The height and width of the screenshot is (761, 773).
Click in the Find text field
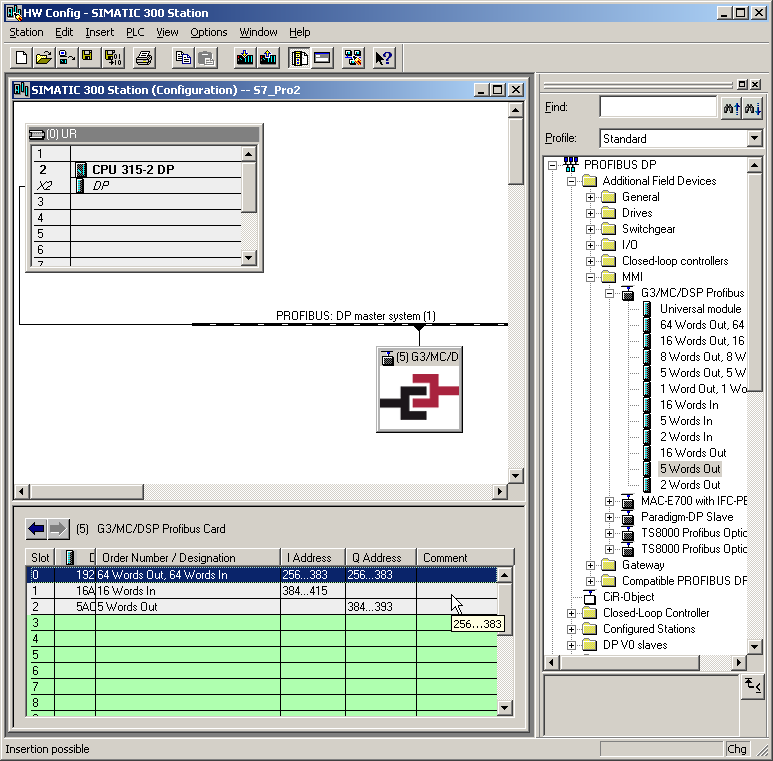click(658, 107)
